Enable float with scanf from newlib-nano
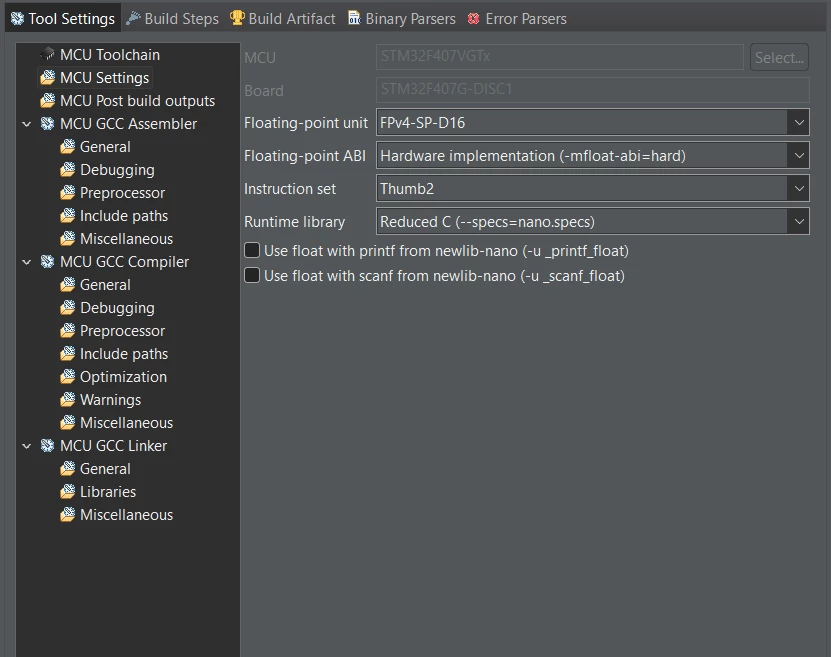This screenshot has width=831, height=657. click(252, 275)
